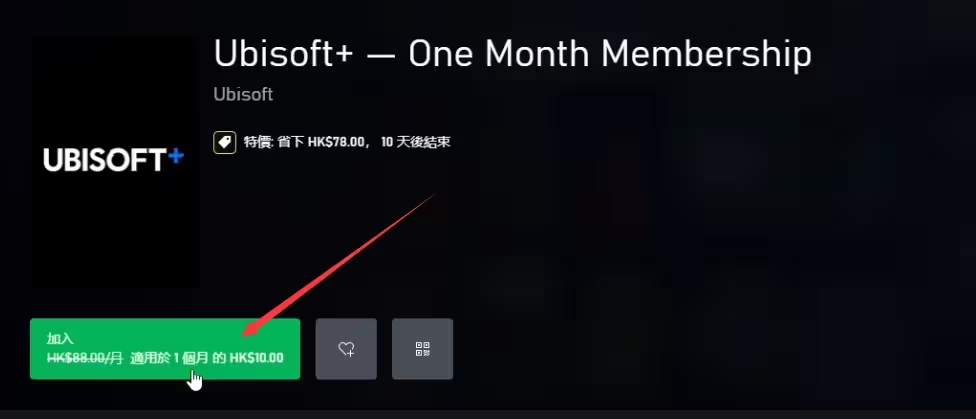Screen dimensions: 976x419
Task: Open the QR code button
Action: point(423,349)
